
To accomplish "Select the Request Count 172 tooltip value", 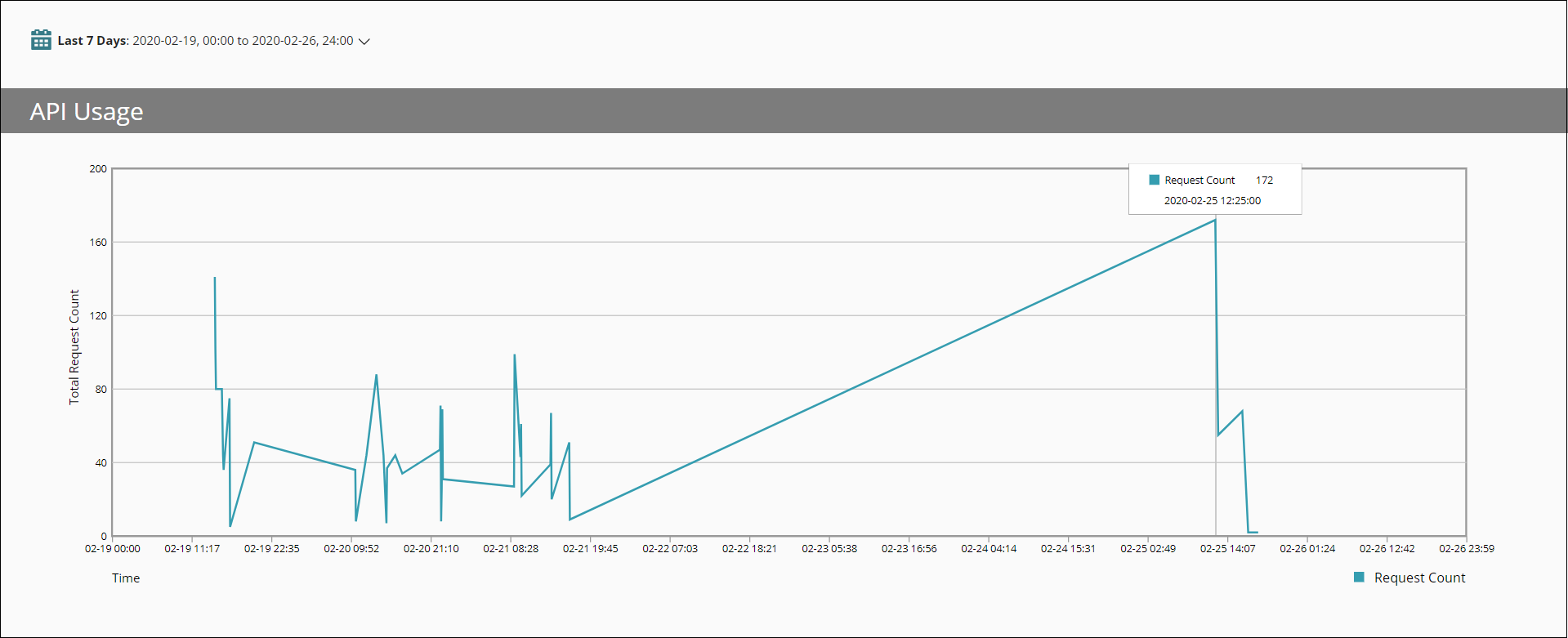I will (x=1264, y=180).
